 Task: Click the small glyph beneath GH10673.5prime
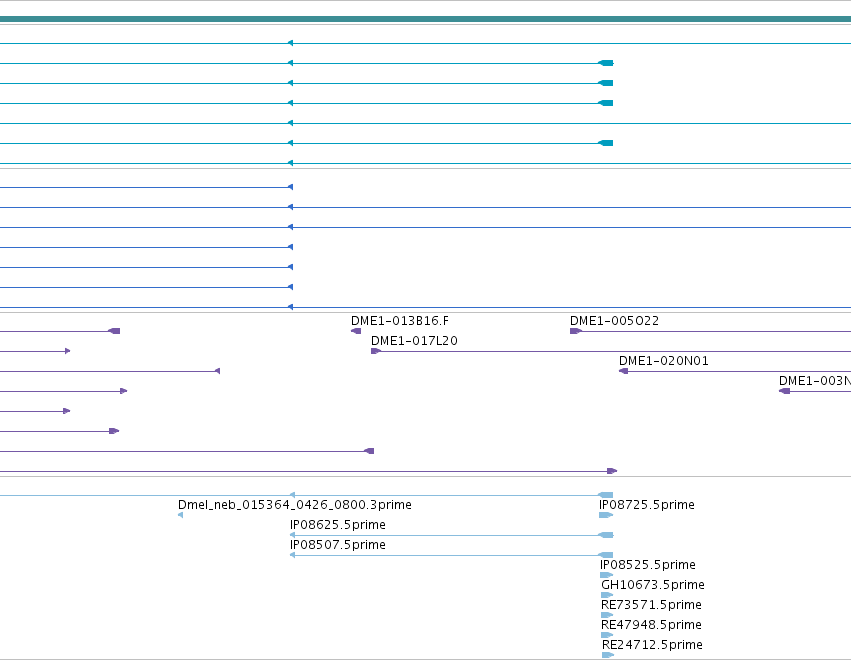(x=607, y=595)
